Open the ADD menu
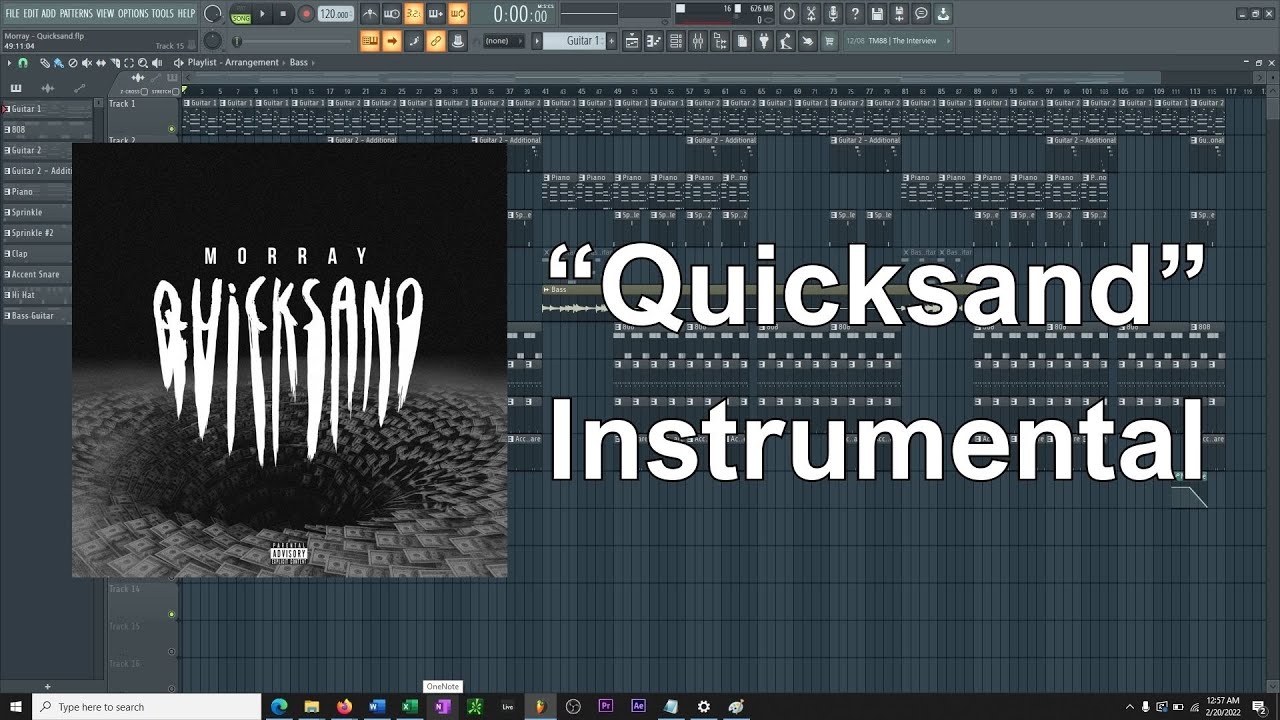 coord(48,13)
